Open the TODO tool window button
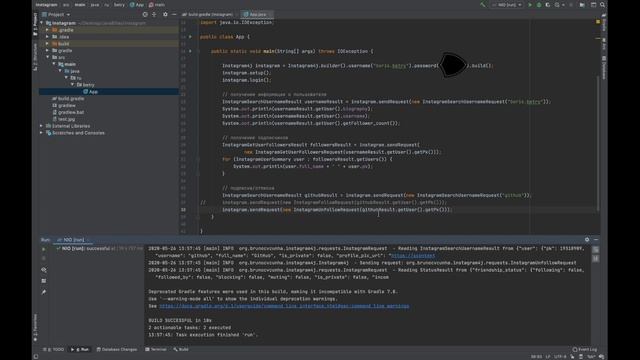Screen dimensions: 640x360 [53, 349]
